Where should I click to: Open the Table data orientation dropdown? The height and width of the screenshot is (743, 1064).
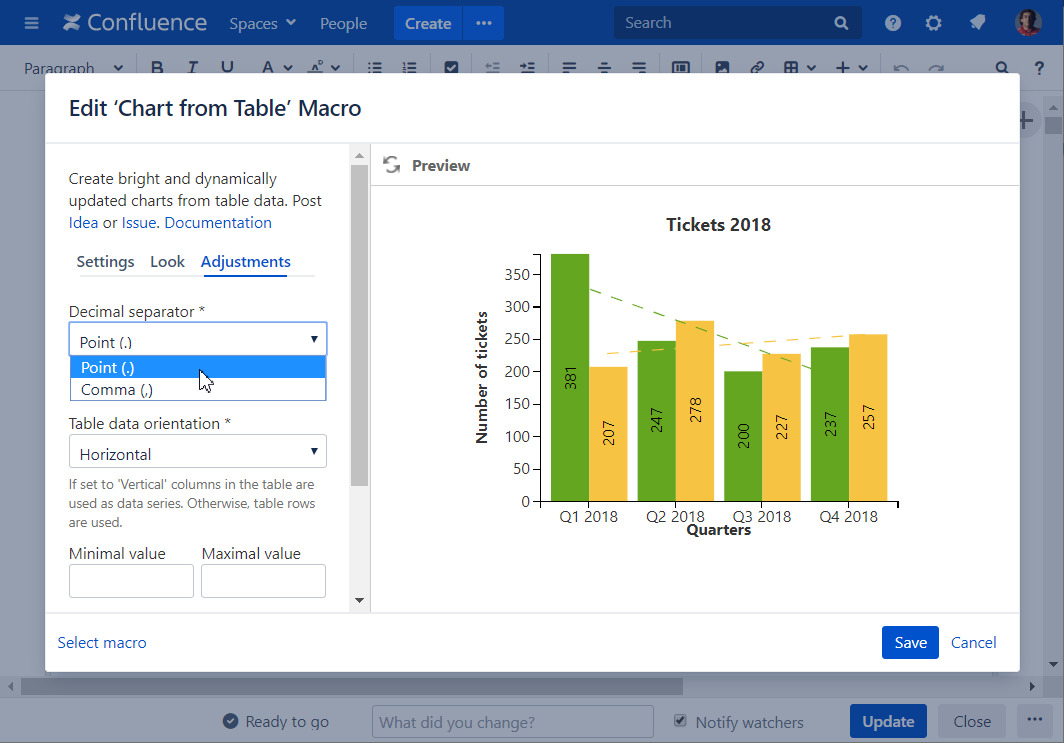click(x=197, y=453)
